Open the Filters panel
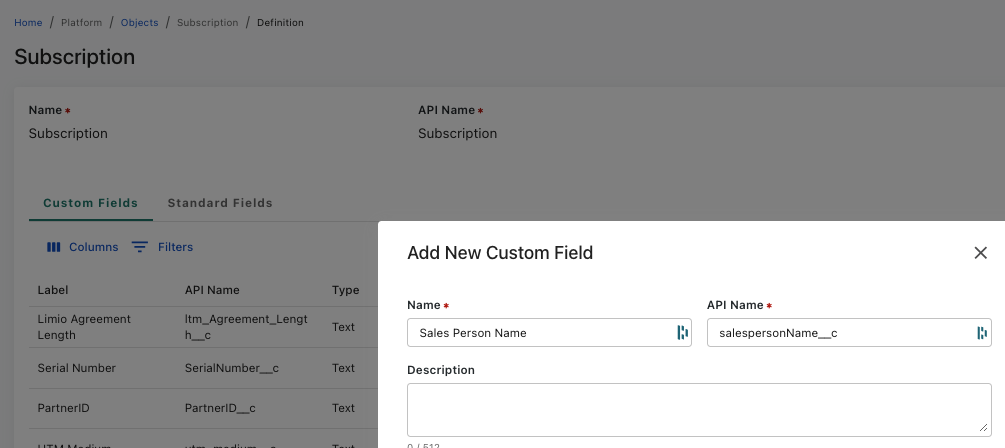Viewport: 1005px width, 448px height. tap(162, 247)
